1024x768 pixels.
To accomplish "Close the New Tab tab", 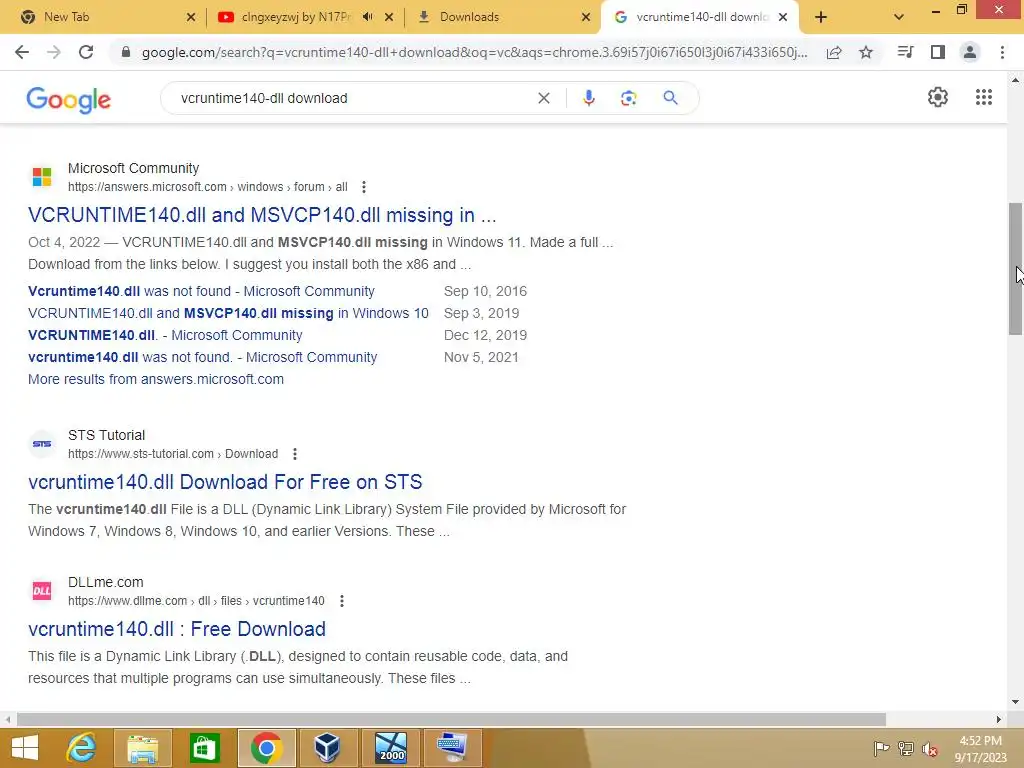I will pos(191,17).
